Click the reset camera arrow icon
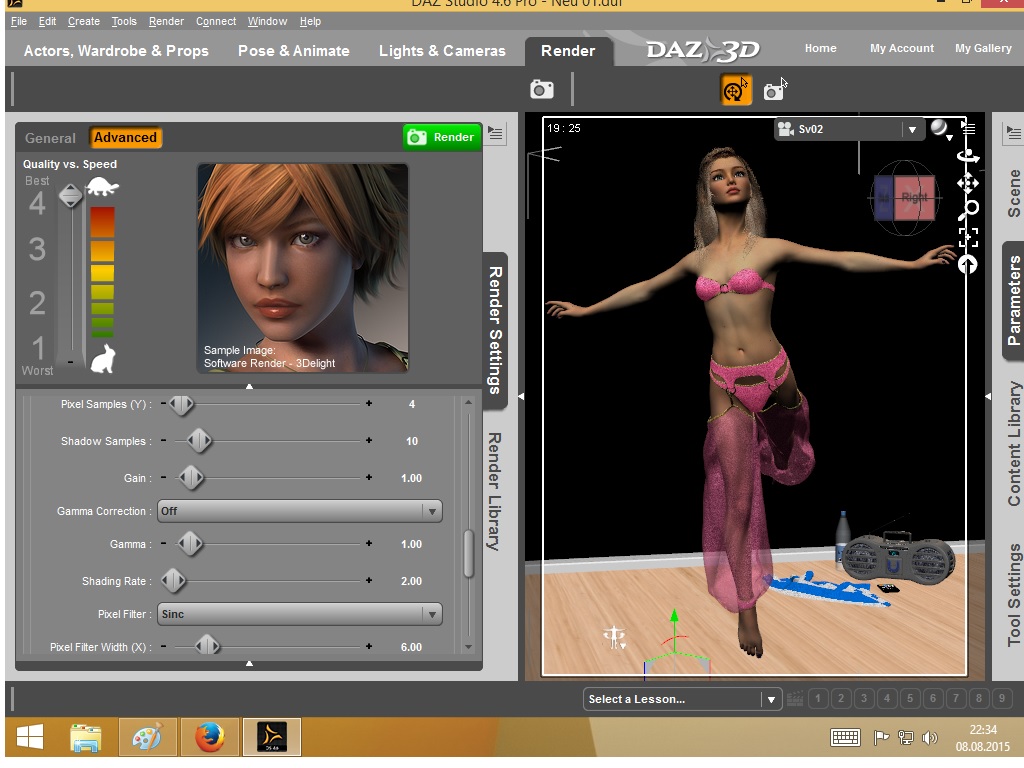 click(968, 264)
